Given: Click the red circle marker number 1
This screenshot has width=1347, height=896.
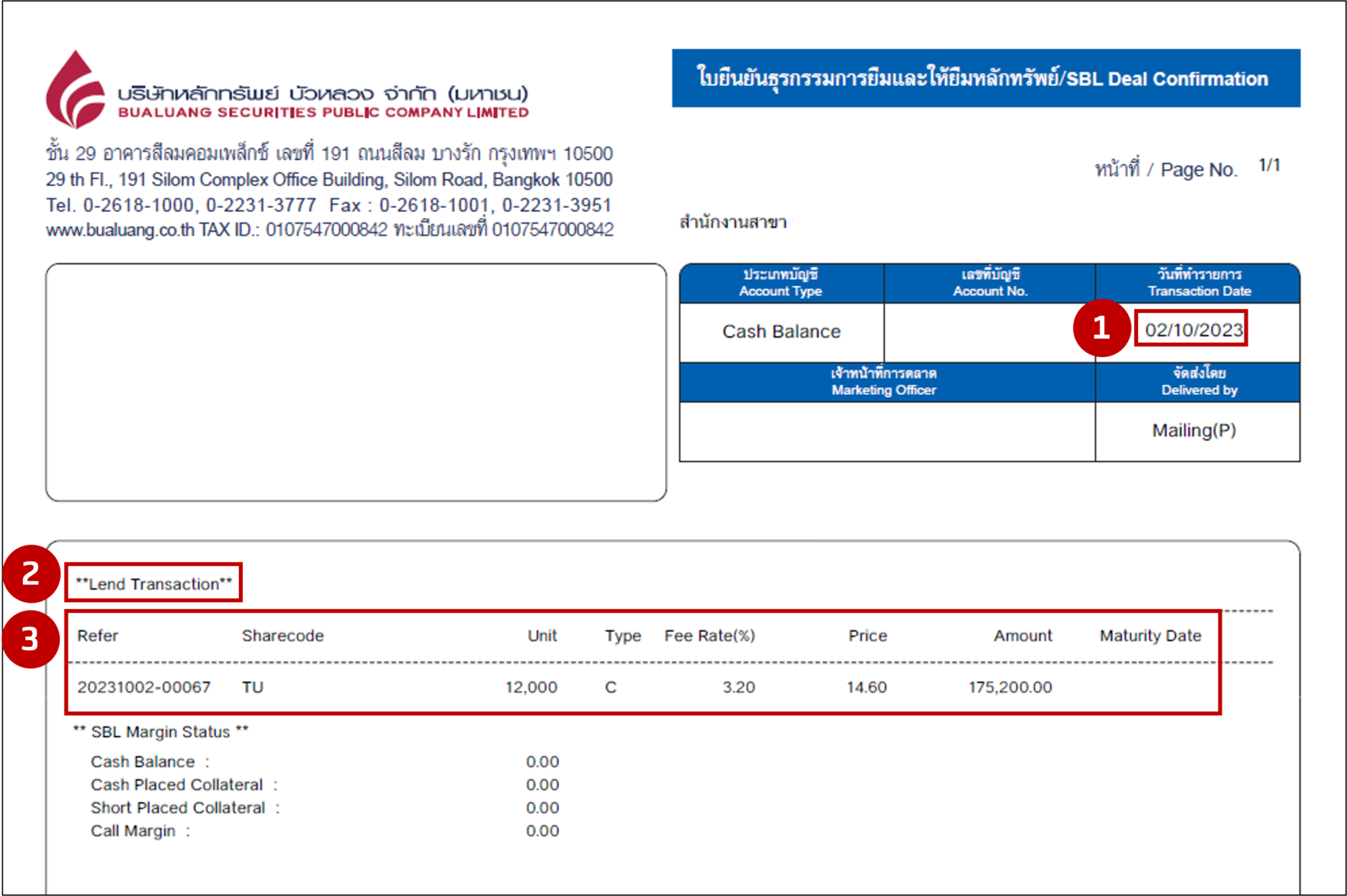Looking at the screenshot, I should 1101,328.
